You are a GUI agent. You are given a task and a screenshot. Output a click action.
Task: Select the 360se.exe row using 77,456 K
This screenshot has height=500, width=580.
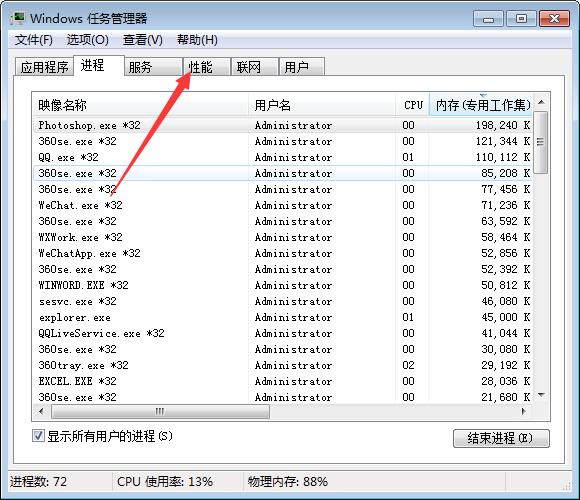pyautogui.click(x=283, y=189)
